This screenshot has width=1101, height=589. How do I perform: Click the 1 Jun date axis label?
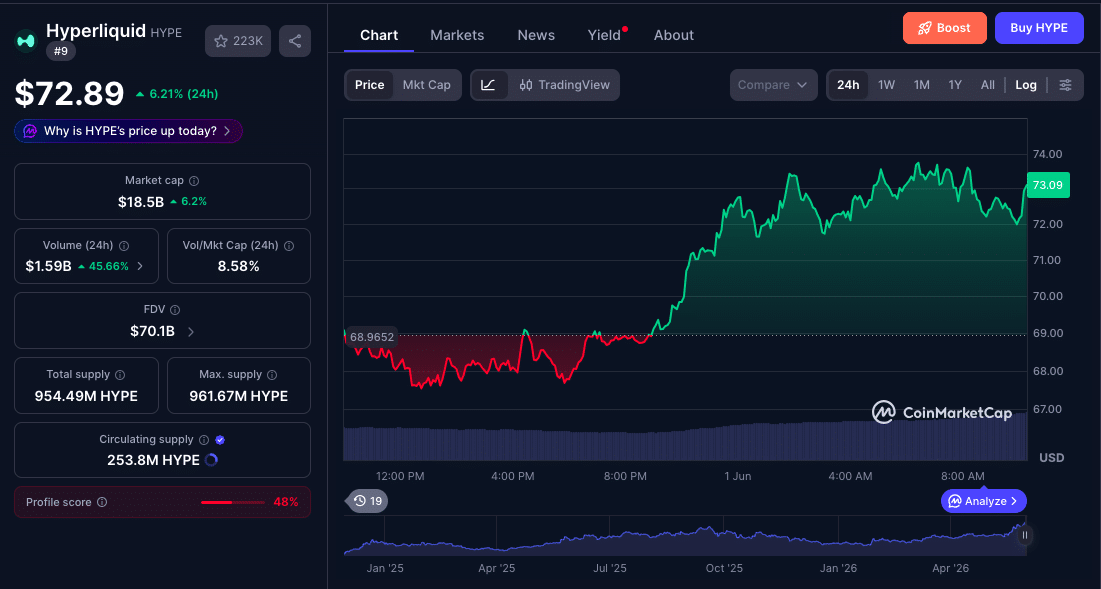click(x=737, y=476)
